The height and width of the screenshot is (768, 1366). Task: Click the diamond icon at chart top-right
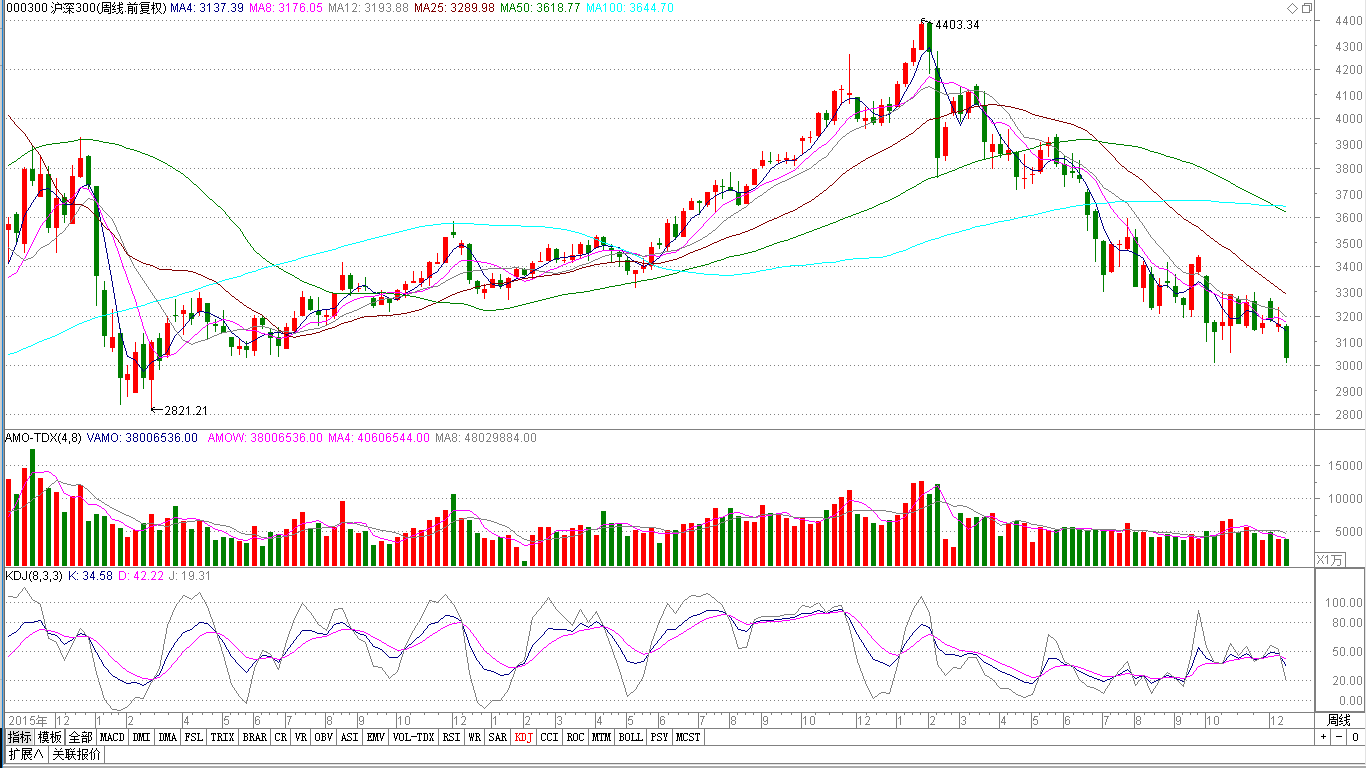[x=1291, y=8]
